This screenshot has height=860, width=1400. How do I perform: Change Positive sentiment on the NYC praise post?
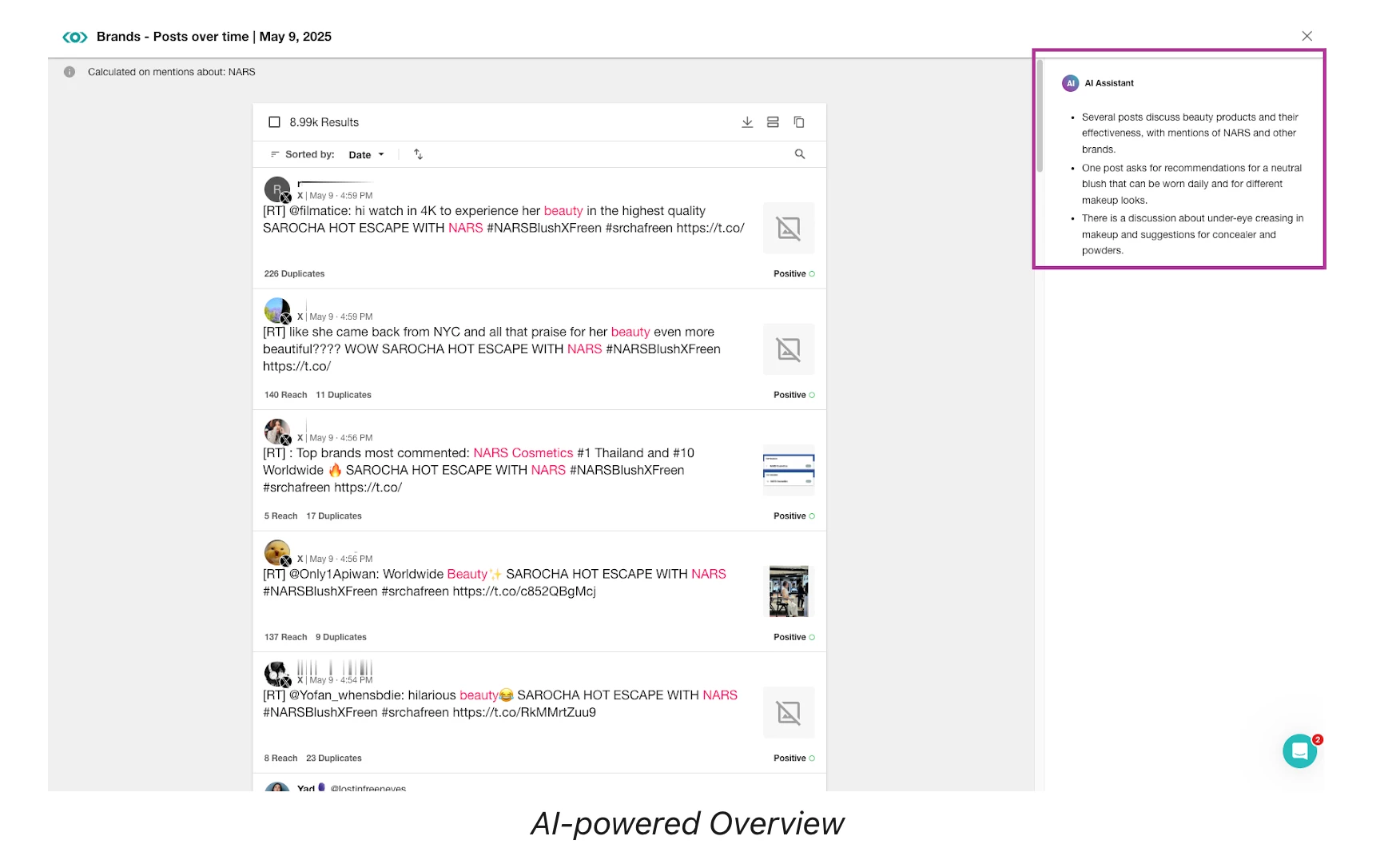[x=793, y=395]
